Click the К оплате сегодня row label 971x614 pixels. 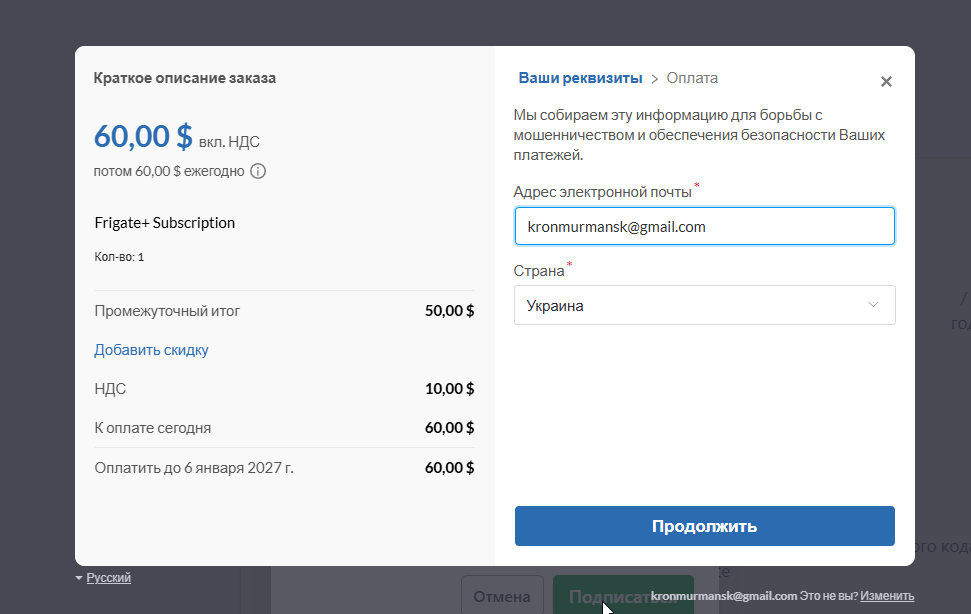click(x=152, y=428)
